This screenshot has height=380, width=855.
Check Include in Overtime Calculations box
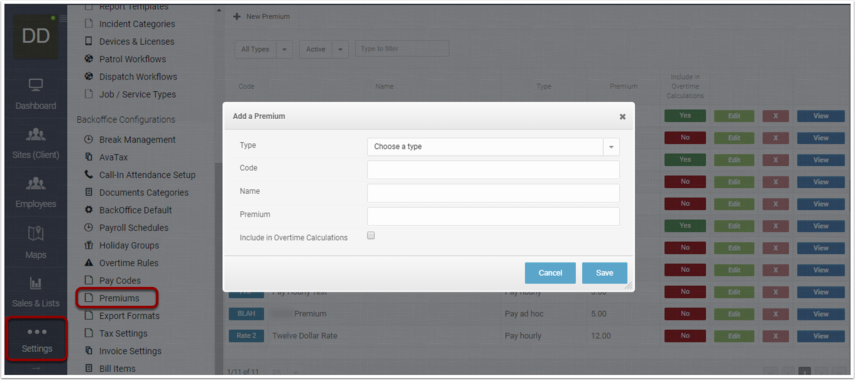(371, 236)
